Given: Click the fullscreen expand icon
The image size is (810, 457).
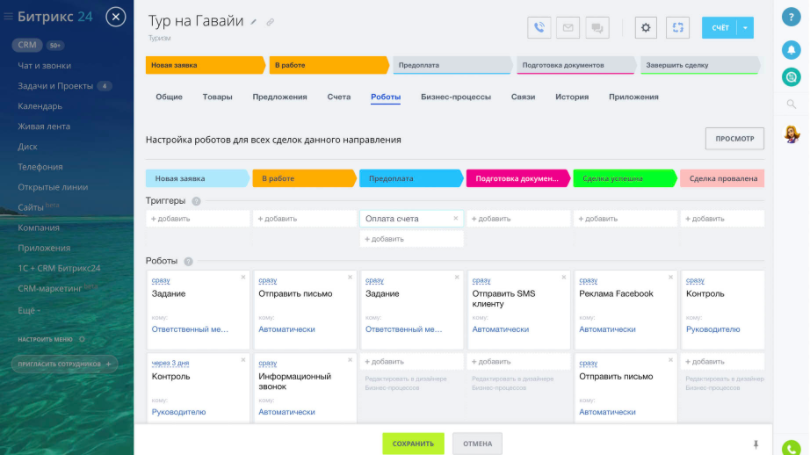Looking at the screenshot, I should click(678, 28).
